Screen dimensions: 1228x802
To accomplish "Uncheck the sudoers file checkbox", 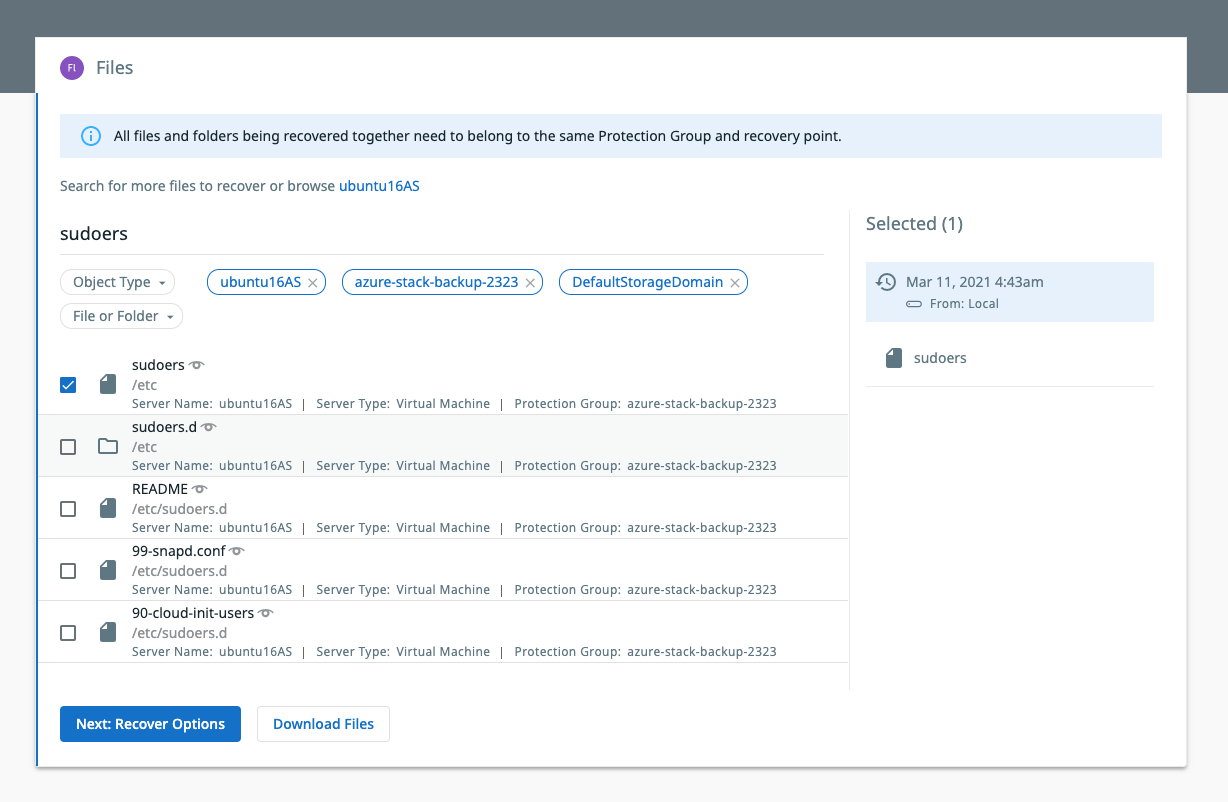I will pos(68,385).
